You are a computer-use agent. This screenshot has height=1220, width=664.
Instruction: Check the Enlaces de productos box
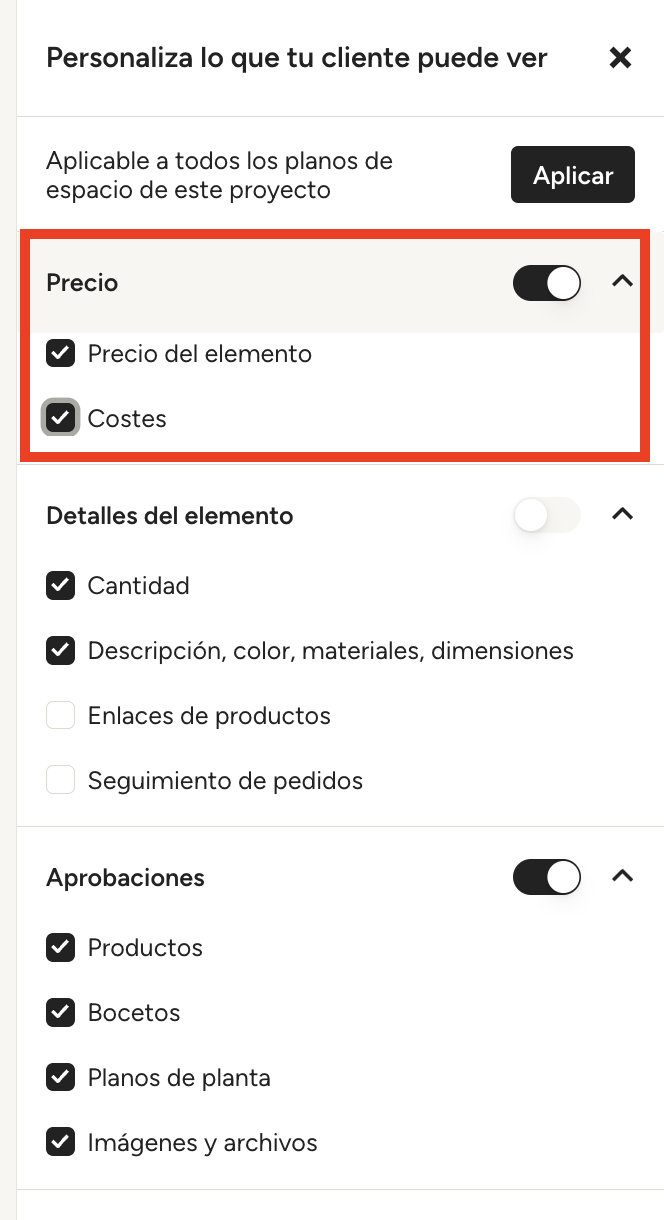pos(61,716)
